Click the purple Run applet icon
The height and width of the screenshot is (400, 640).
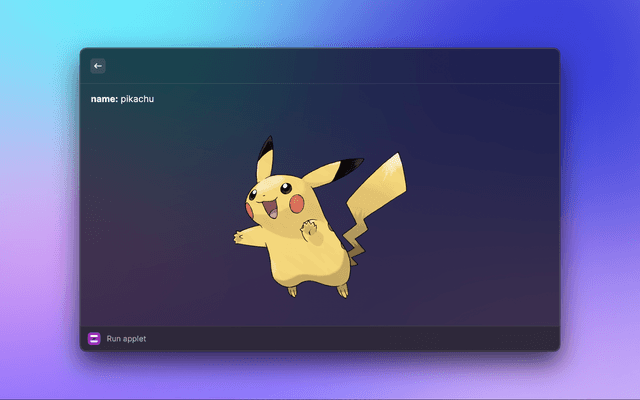tap(94, 339)
